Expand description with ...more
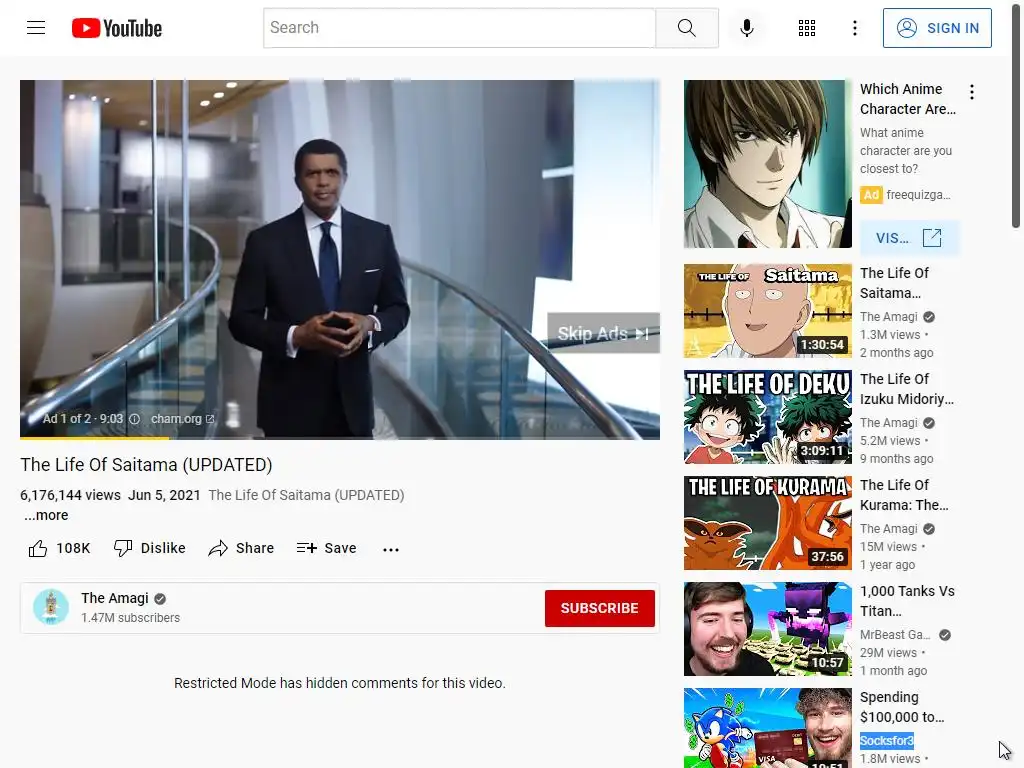 click(x=46, y=515)
